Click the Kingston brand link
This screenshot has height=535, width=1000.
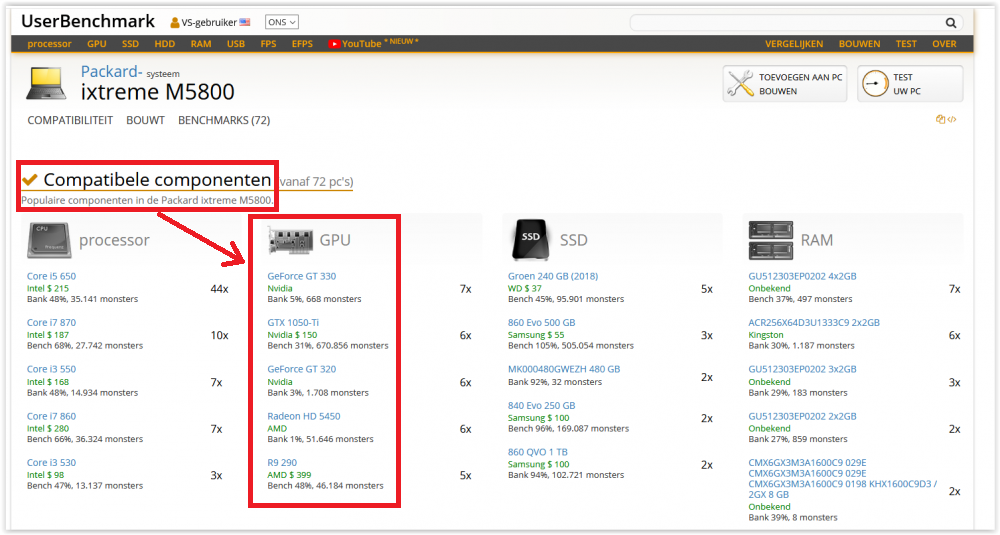coord(765,335)
